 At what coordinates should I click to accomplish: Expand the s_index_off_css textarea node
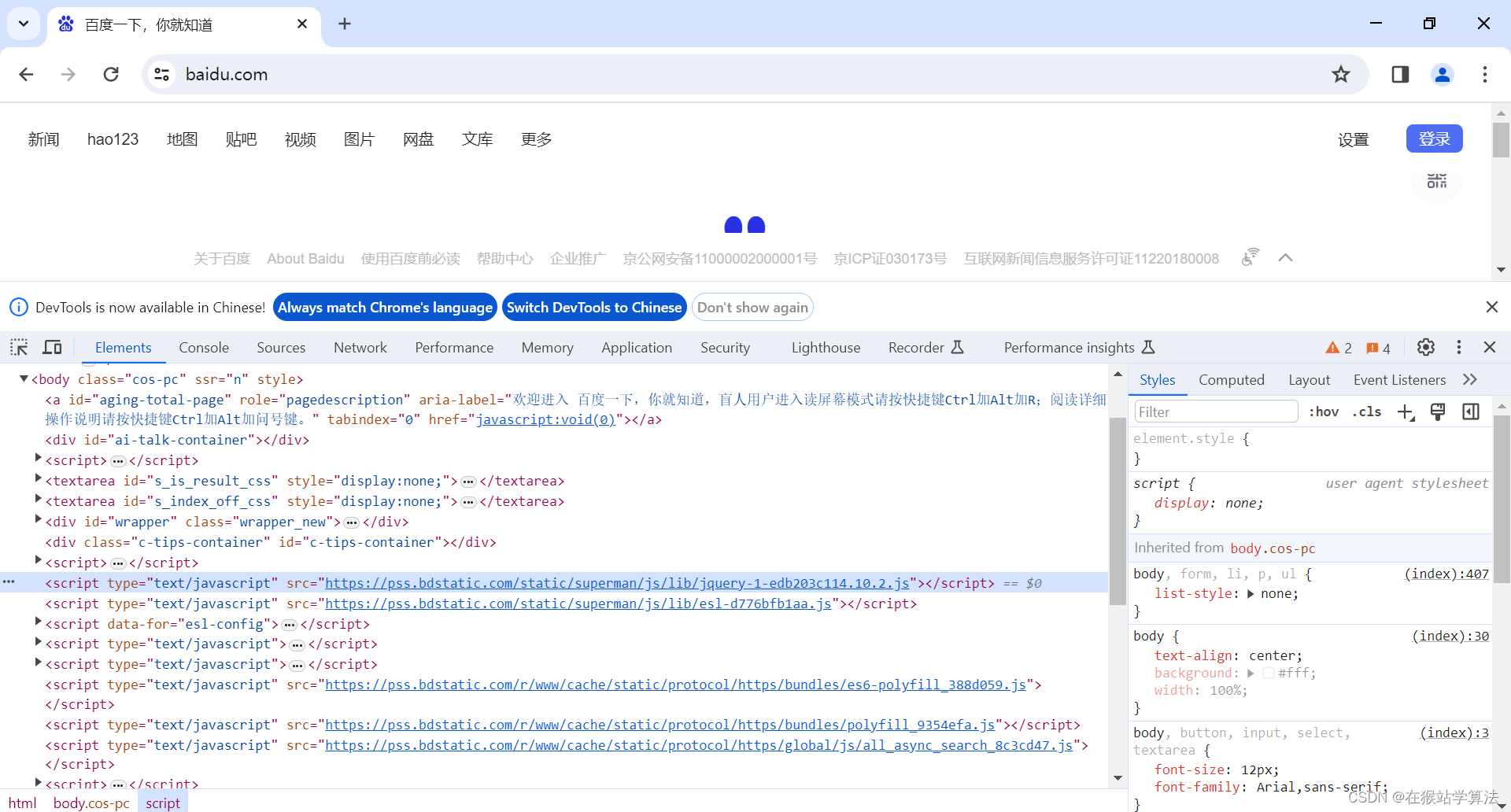point(38,497)
